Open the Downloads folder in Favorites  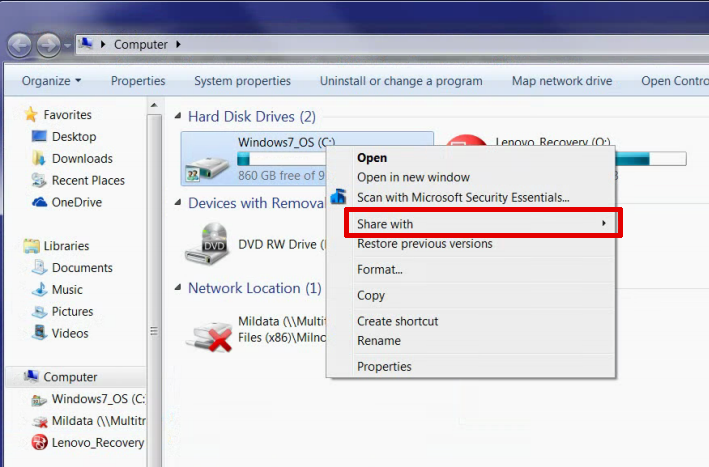coord(82,158)
